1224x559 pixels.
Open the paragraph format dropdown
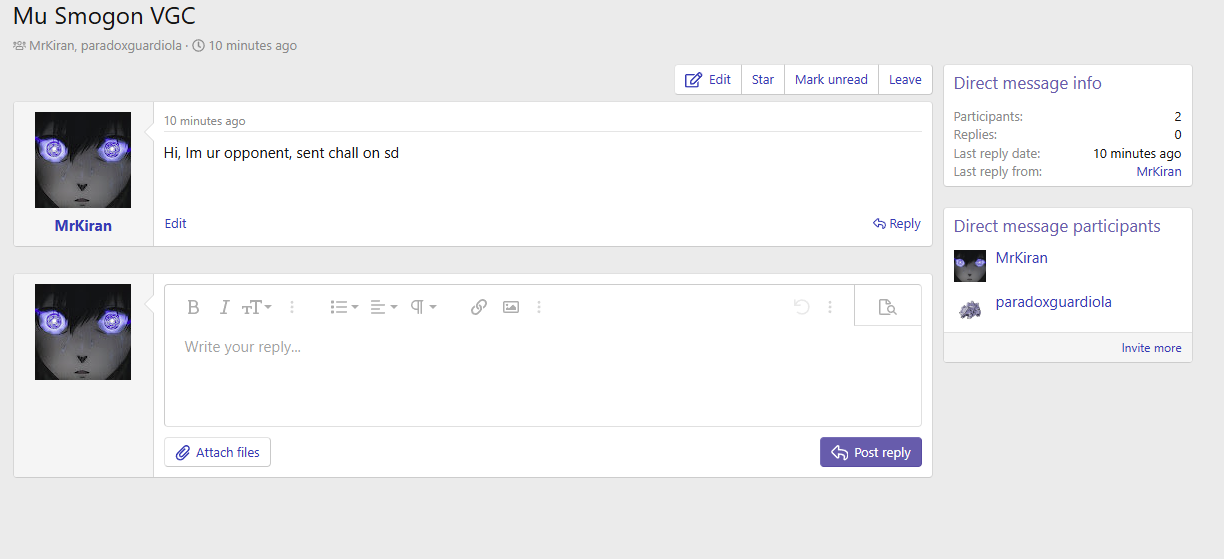[424, 307]
